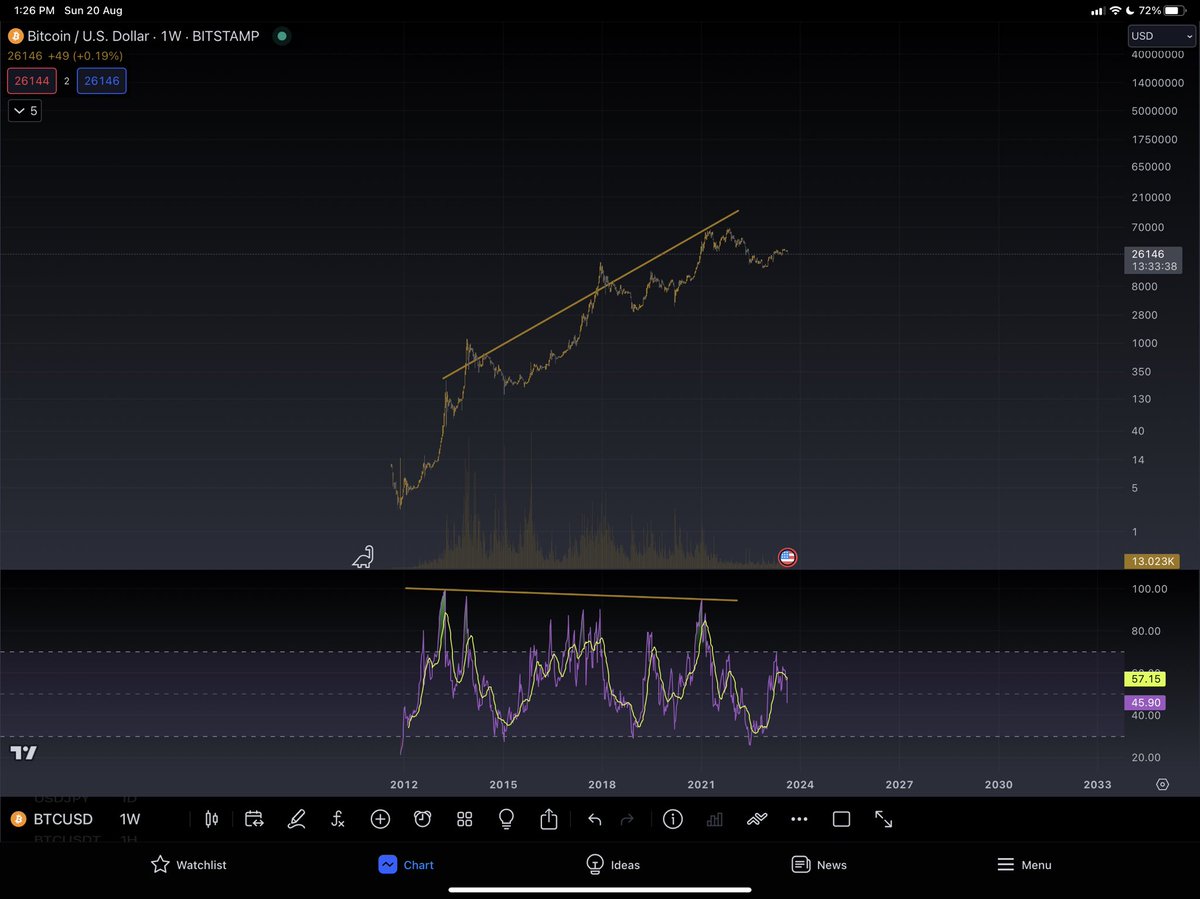Expand the collapsed indicators legend showing 5

coord(24,111)
